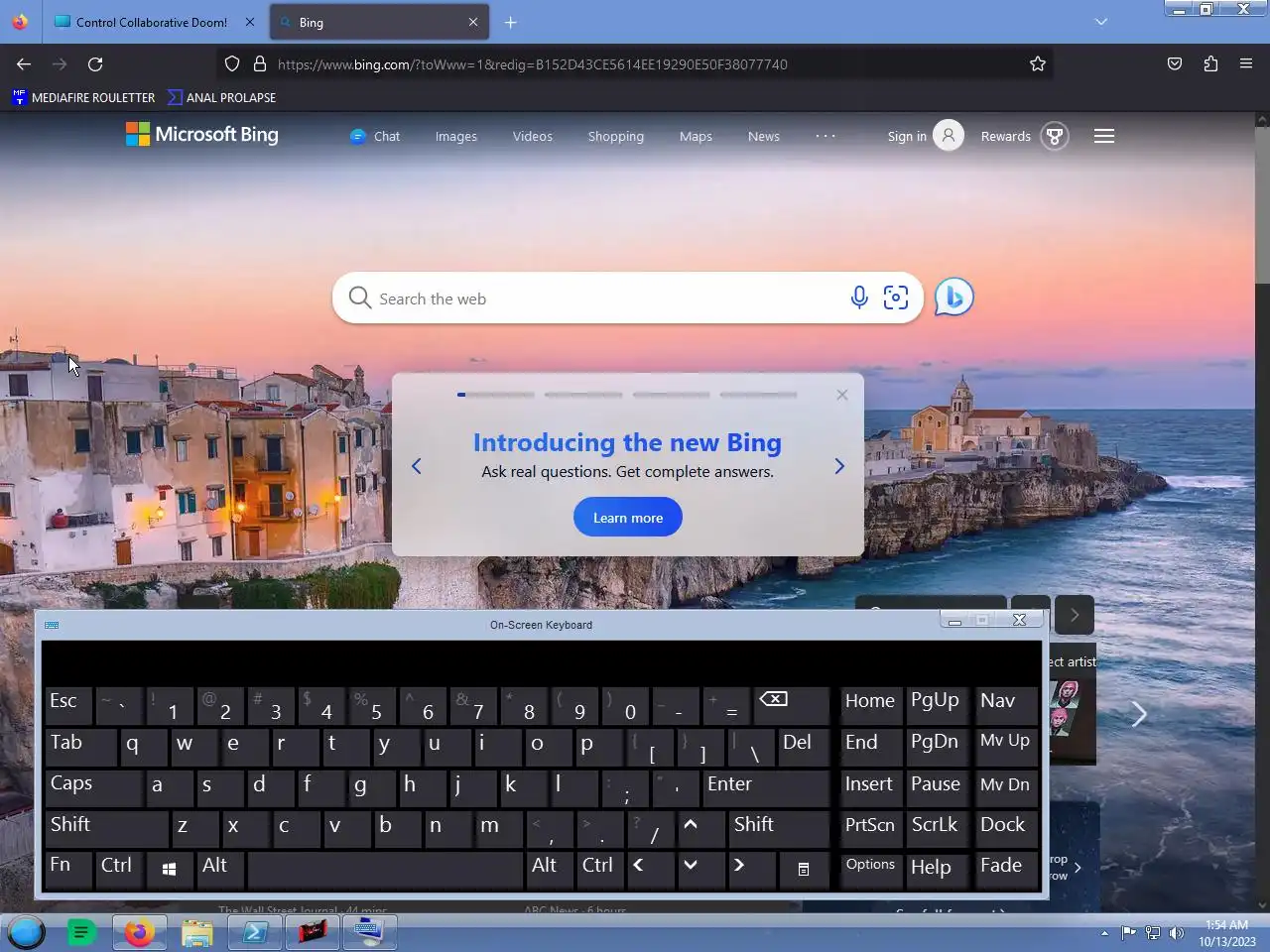Open the Chat link in Bing nav
The width and height of the screenshot is (1270, 952).
(x=375, y=136)
